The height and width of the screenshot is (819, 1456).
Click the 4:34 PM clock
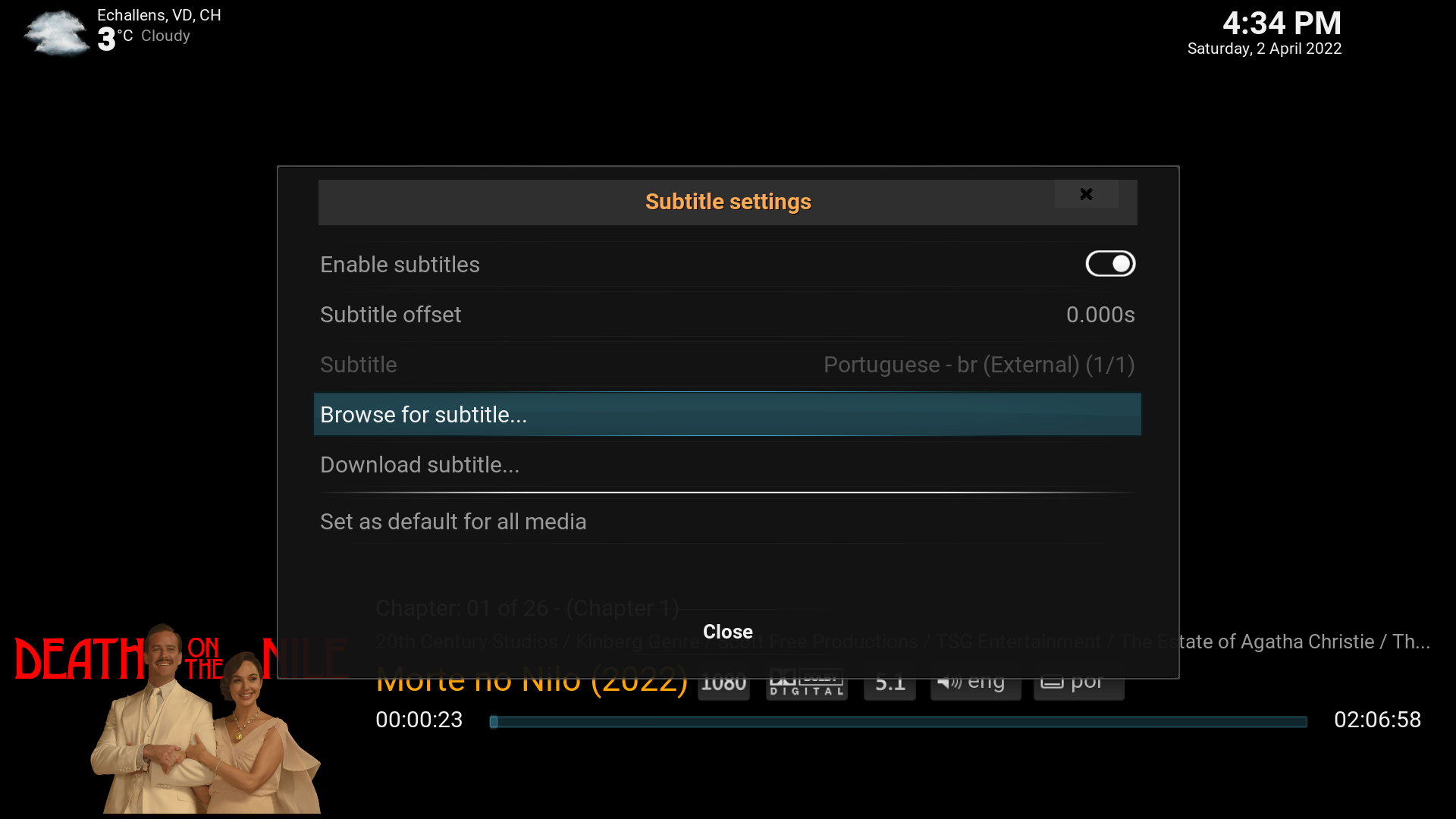1282,24
